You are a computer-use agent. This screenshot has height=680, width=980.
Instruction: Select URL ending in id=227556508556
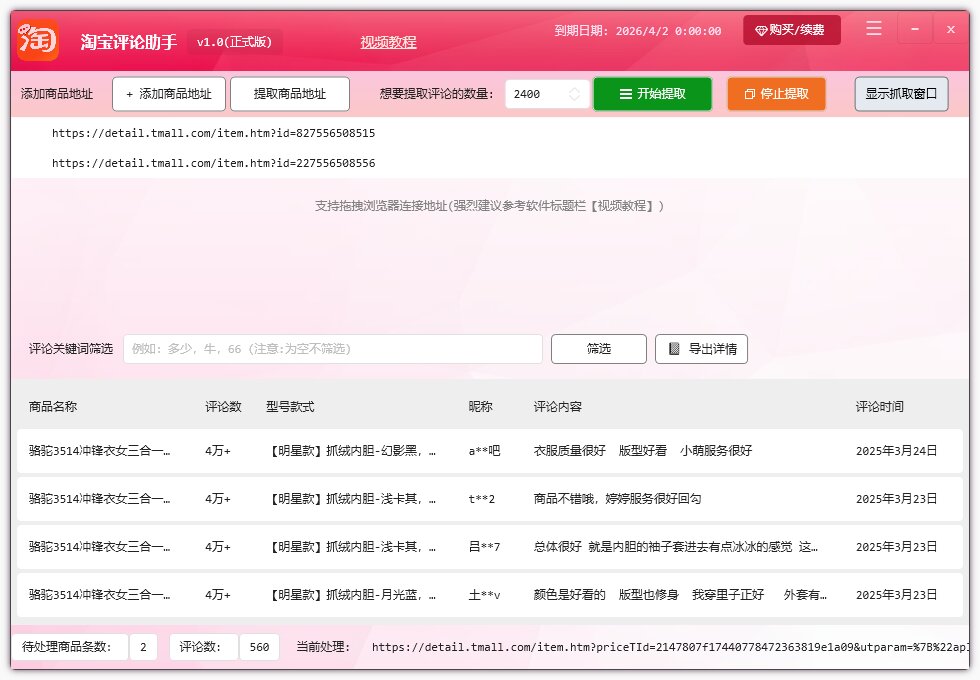214,163
